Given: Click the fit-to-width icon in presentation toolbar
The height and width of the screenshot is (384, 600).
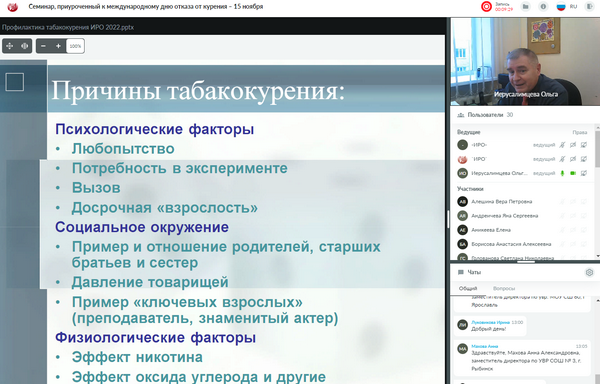Looking at the screenshot, I should (x=24, y=46).
